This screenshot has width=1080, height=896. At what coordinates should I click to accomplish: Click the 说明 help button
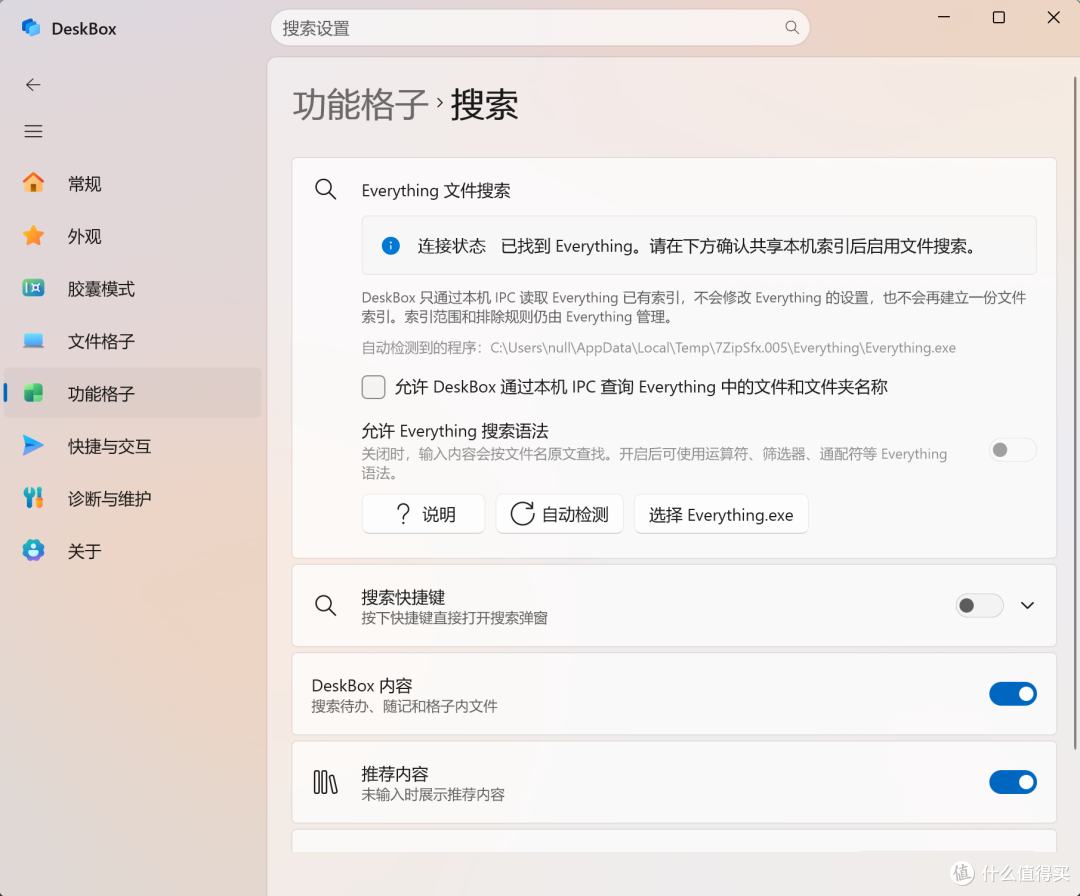point(424,514)
